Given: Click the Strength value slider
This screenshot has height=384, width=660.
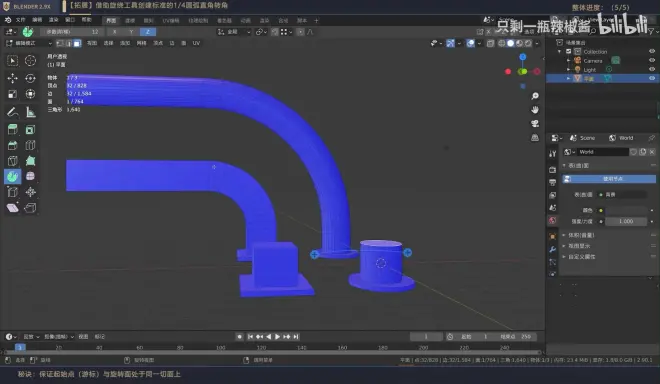Looking at the screenshot, I should pyautogui.click(x=625, y=221).
